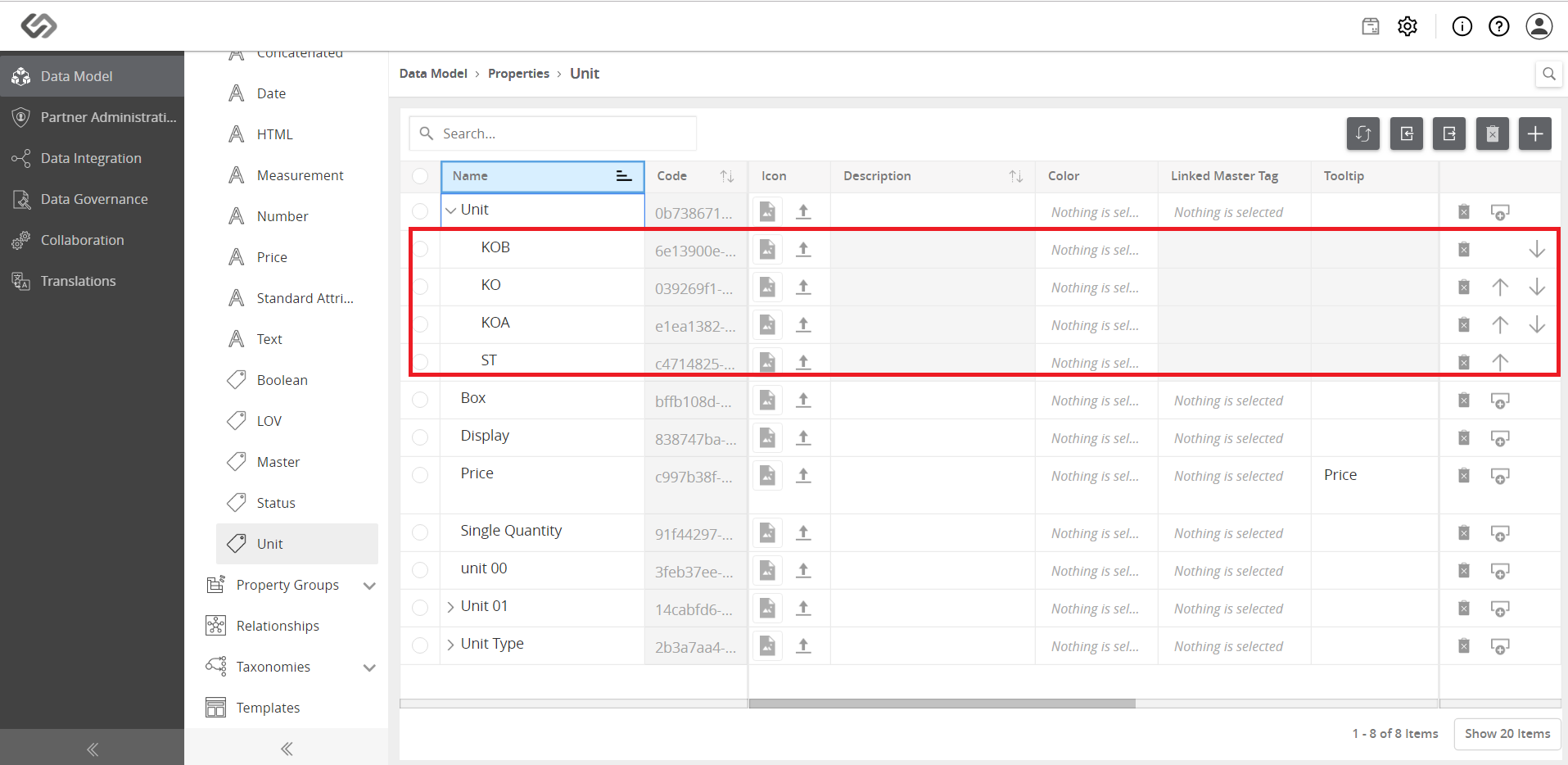Move the KO row down
The height and width of the screenshot is (765, 1568).
[1537, 287]
